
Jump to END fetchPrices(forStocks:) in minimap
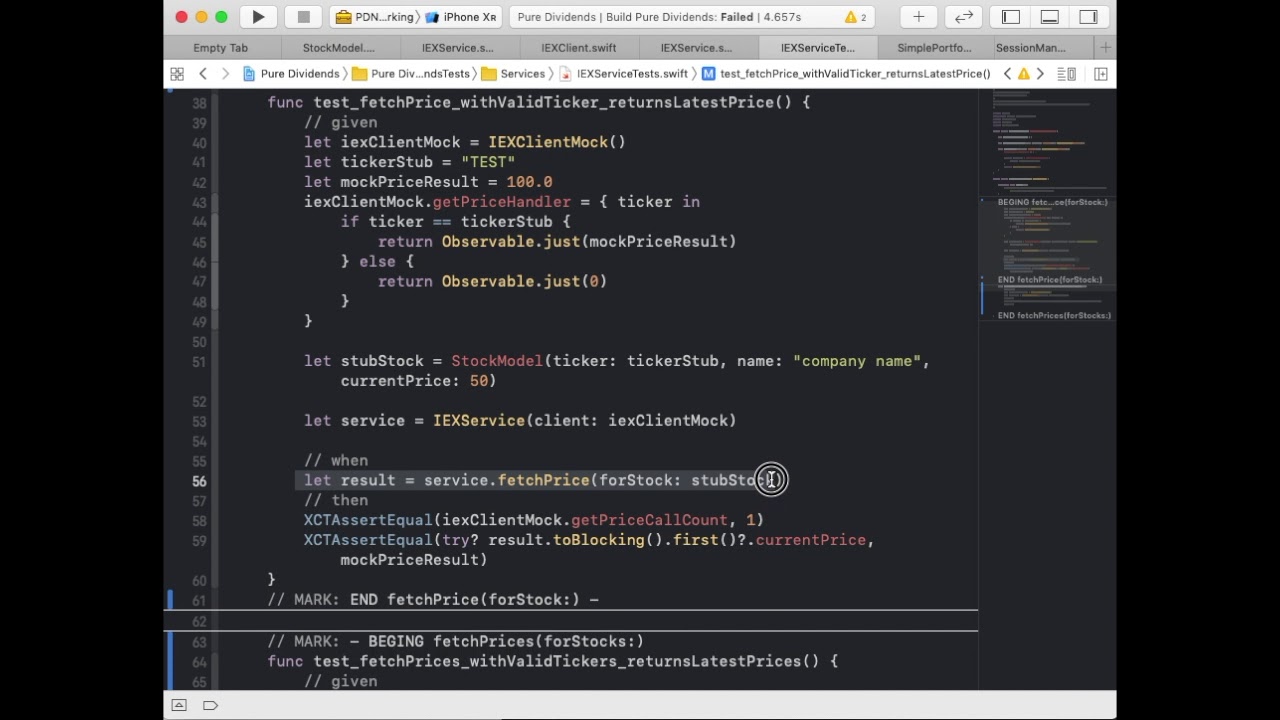tap(1054, 316)
